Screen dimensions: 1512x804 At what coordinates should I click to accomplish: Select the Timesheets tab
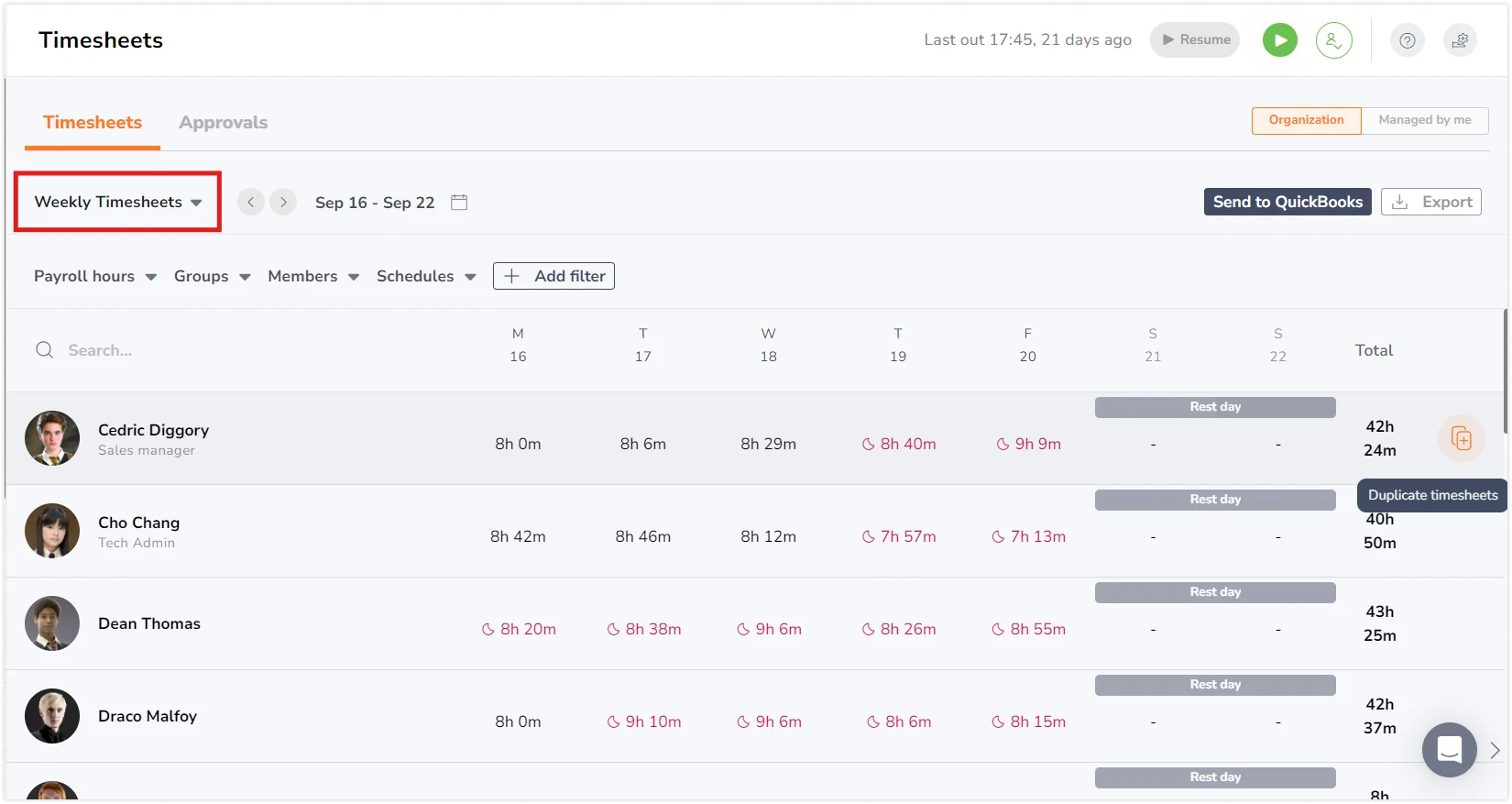point(93,123)
